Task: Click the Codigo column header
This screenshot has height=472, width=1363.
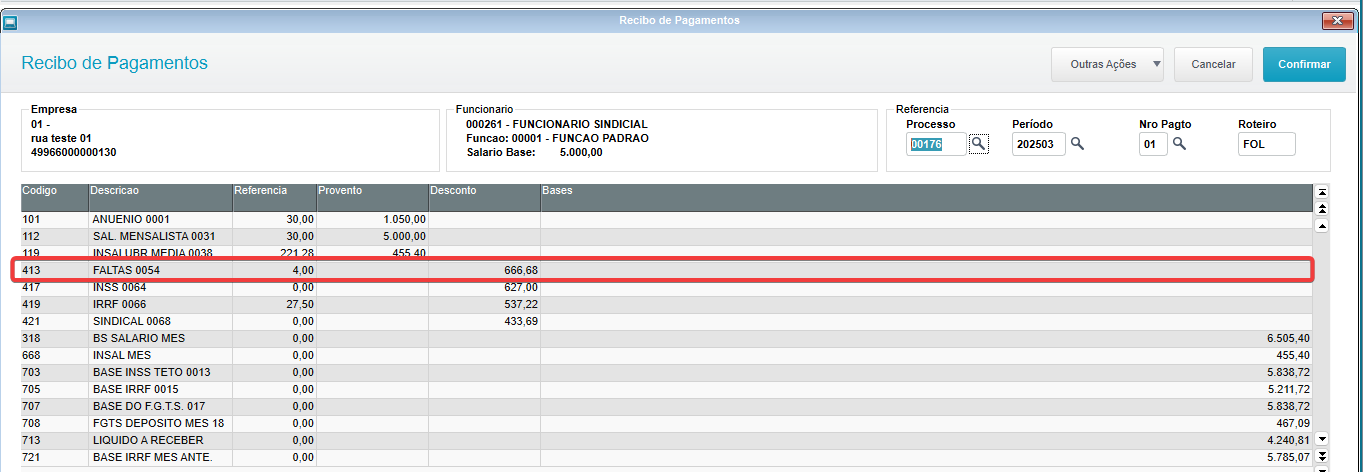Action: [54, 197]
